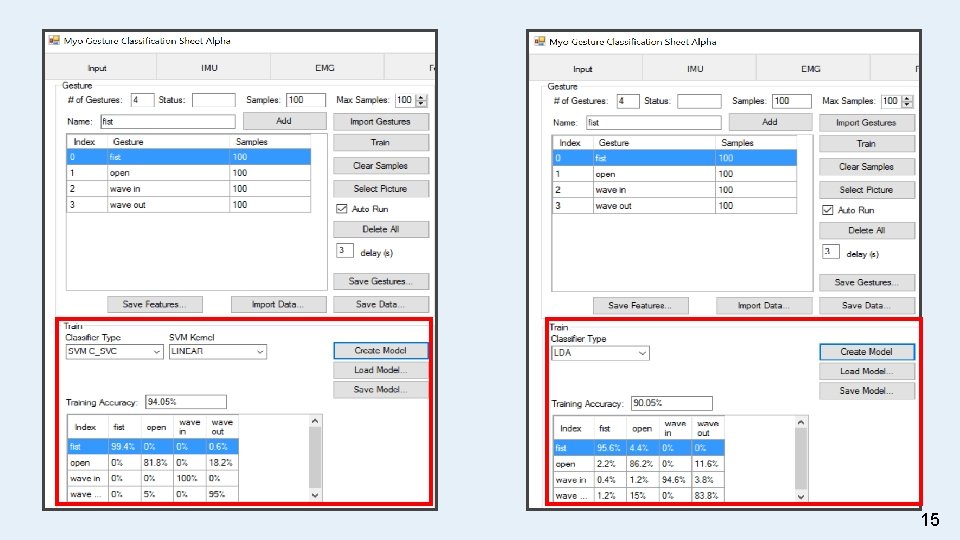Click Save Model in right window
The height and width of the screenshot is (540, 960).
click(x=867, y=391)
